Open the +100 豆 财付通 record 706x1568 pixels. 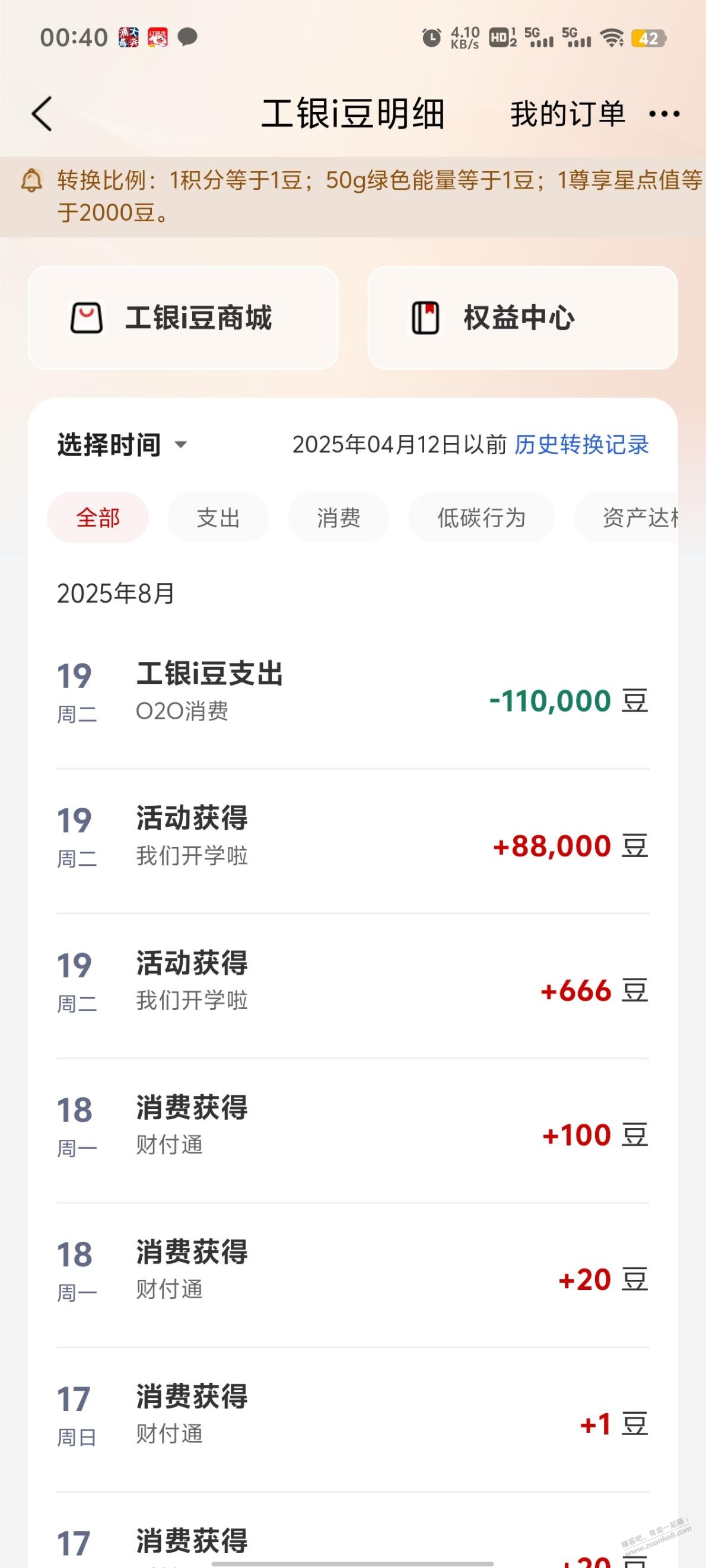352,1130
